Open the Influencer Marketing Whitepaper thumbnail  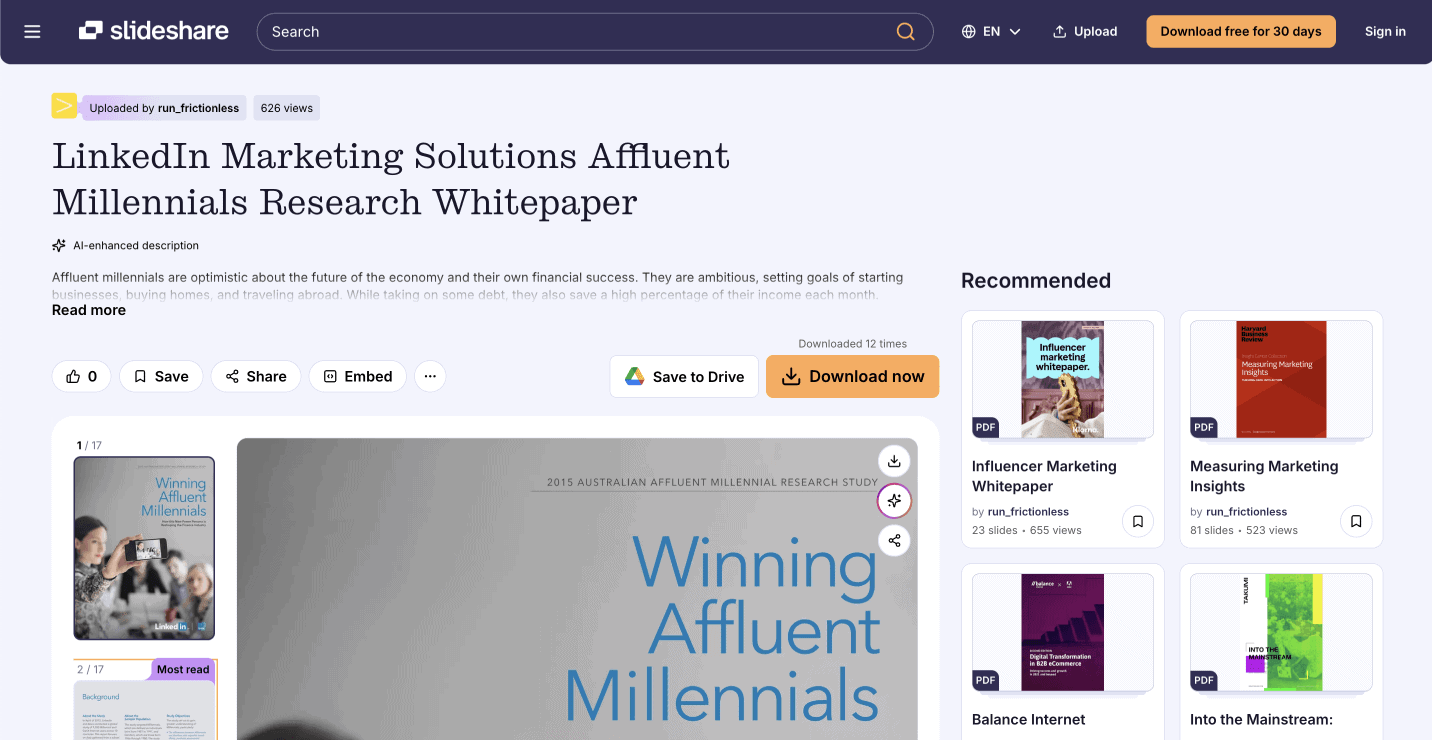[x=1063, y=380]
